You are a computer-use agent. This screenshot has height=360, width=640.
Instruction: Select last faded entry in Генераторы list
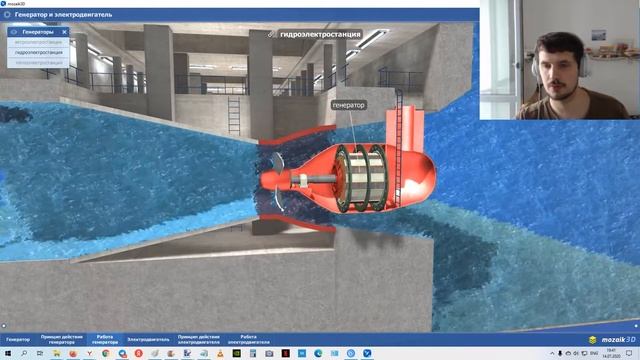[38, 62]
